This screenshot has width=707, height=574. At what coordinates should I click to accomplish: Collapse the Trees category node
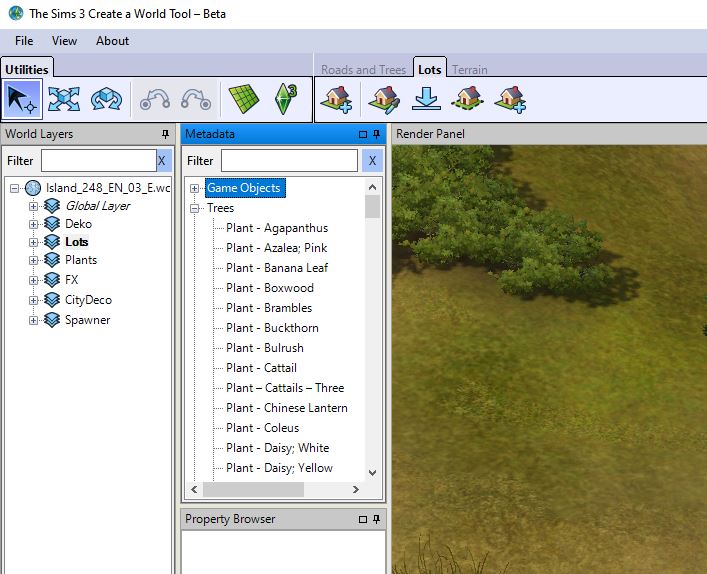(x=195, y=208)
